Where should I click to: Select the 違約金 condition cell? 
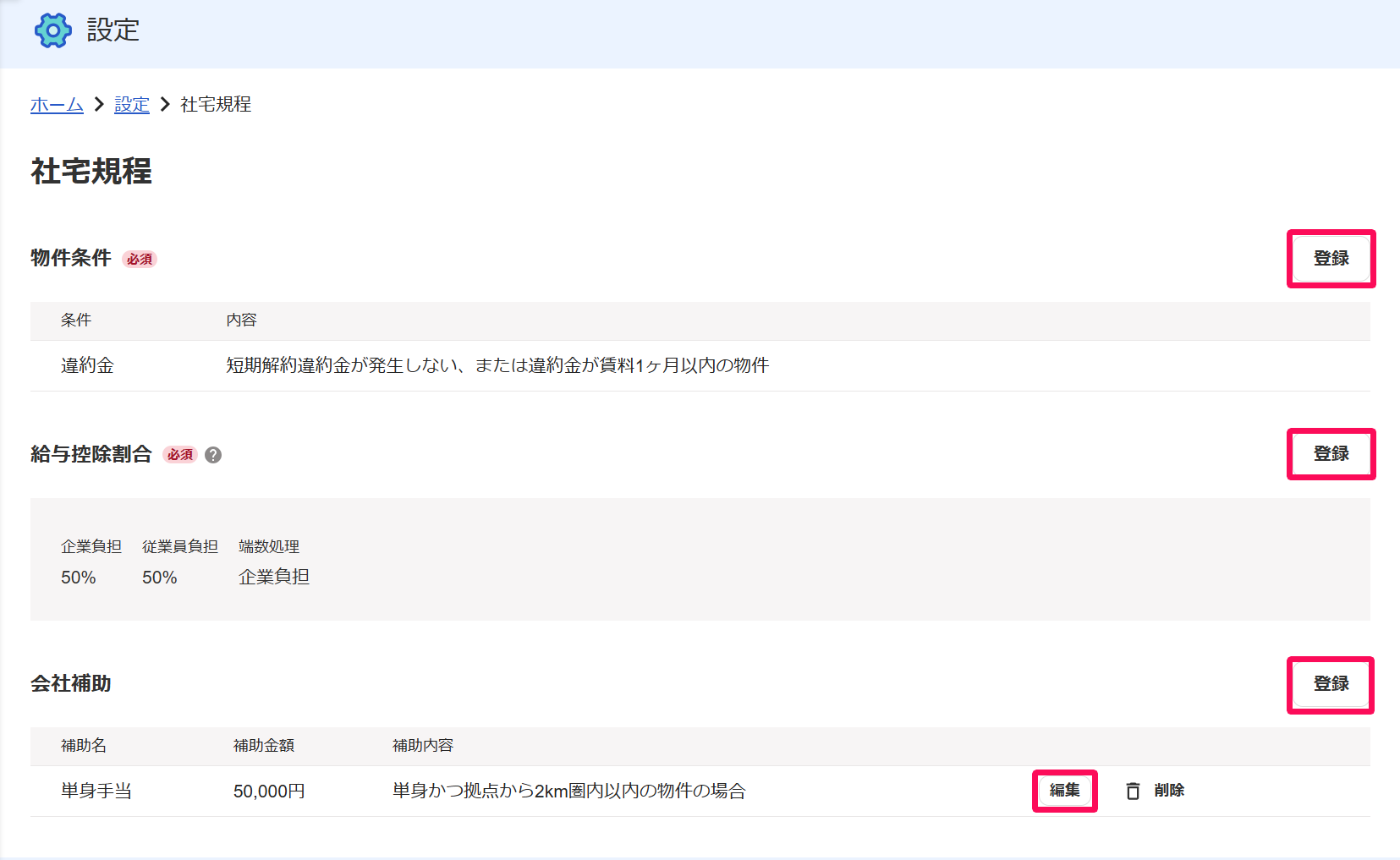pos(87,365)
